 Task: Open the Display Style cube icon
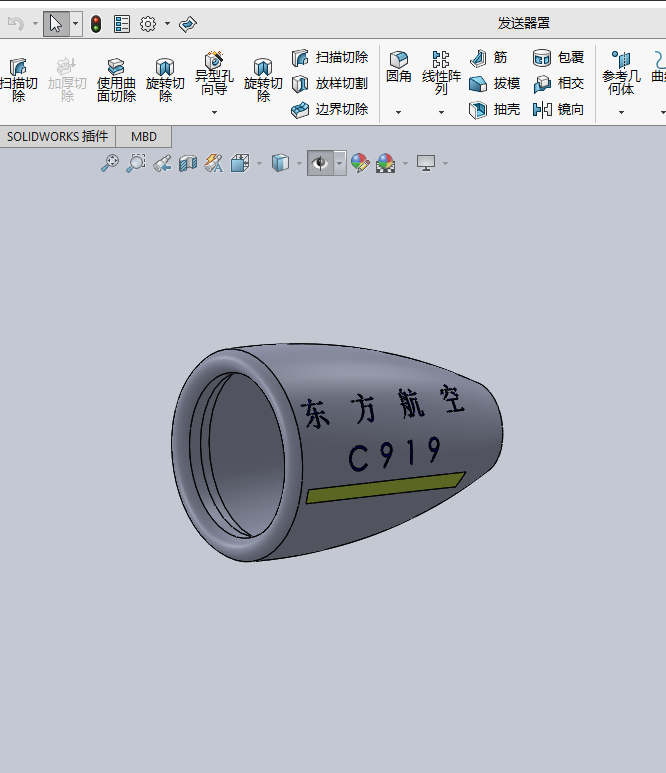pos(280,163)
